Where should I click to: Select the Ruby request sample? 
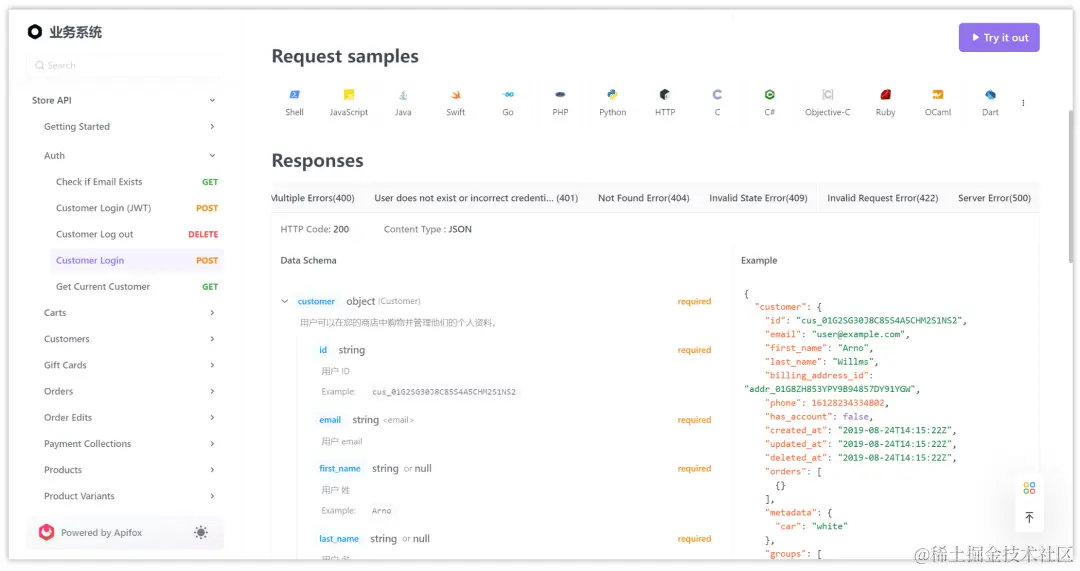pos(885,102)
